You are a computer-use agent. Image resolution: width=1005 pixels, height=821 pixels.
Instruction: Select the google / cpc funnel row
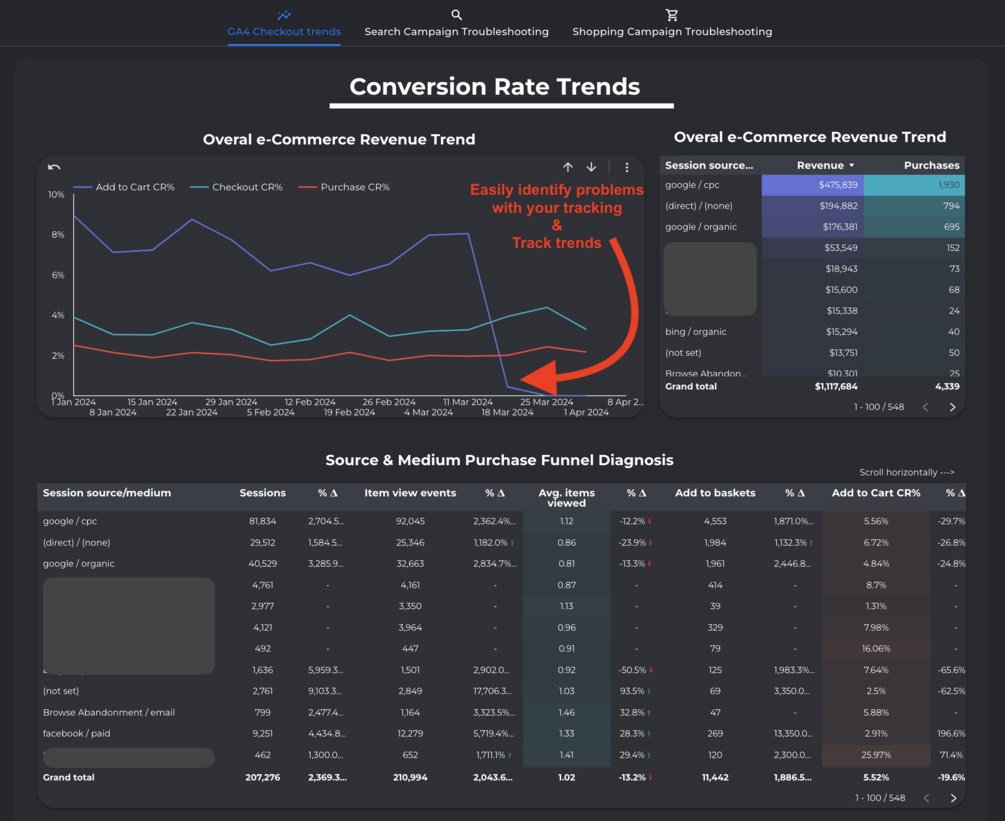coord(501,521)
